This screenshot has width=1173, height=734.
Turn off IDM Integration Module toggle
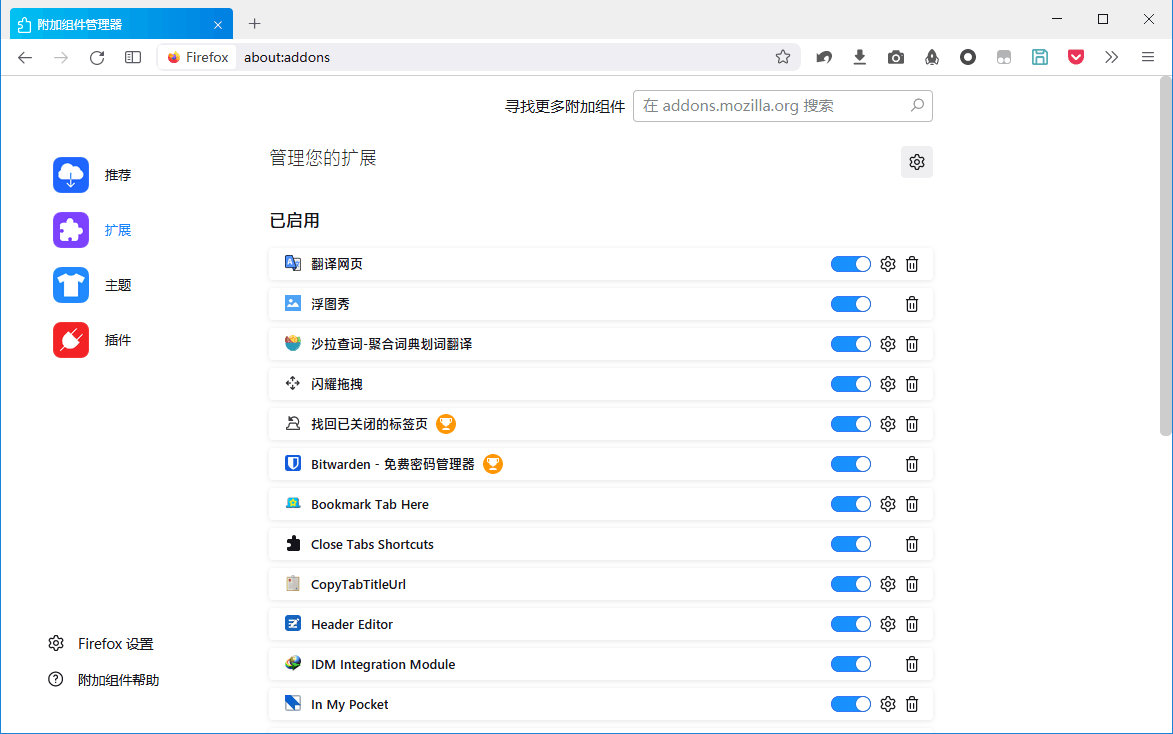pyautogui.click(x=851, y=664)
